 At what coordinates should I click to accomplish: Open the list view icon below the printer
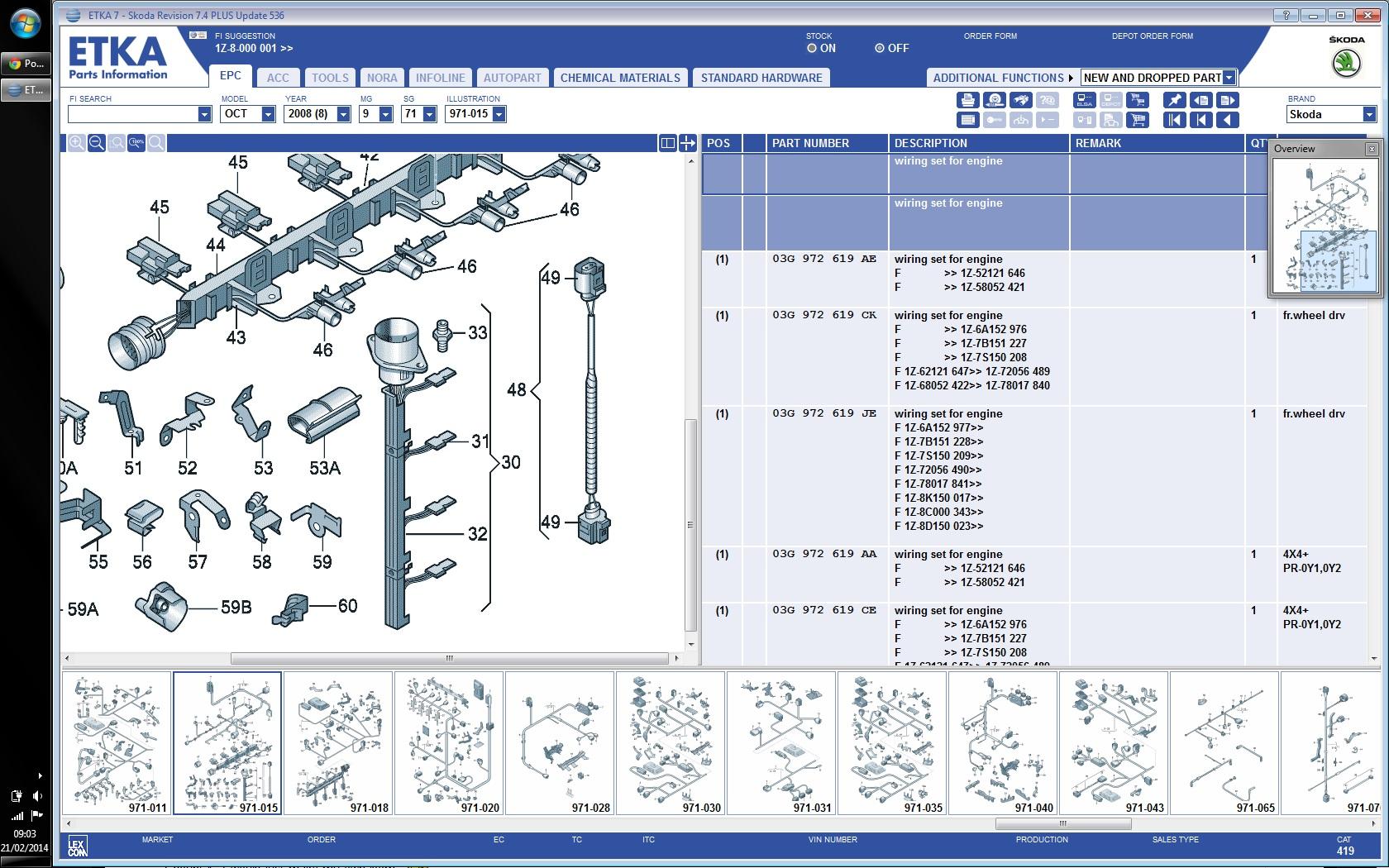pyautogui.click(x=968, y=120)
